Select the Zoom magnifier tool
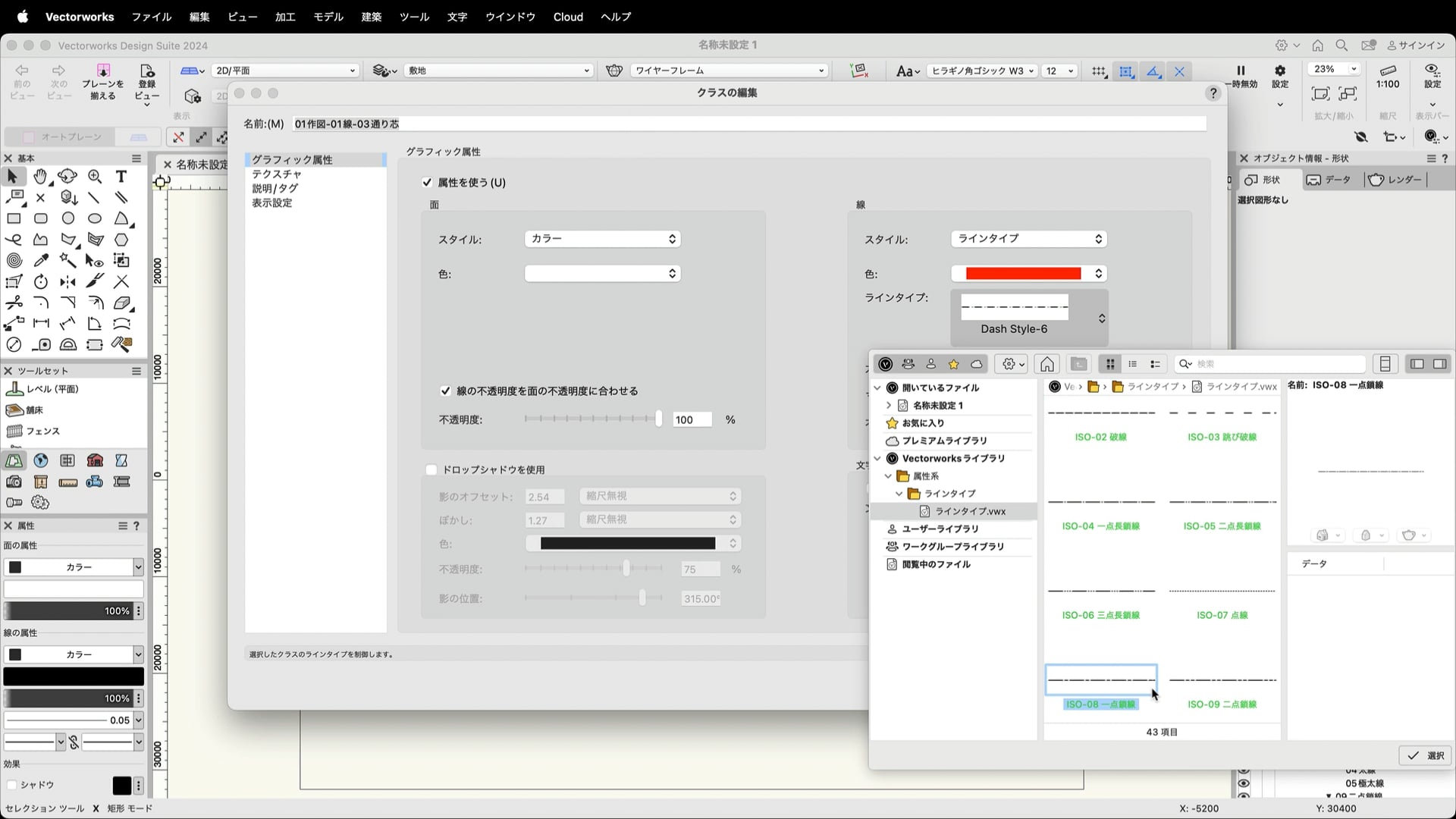 click(95, 177)
